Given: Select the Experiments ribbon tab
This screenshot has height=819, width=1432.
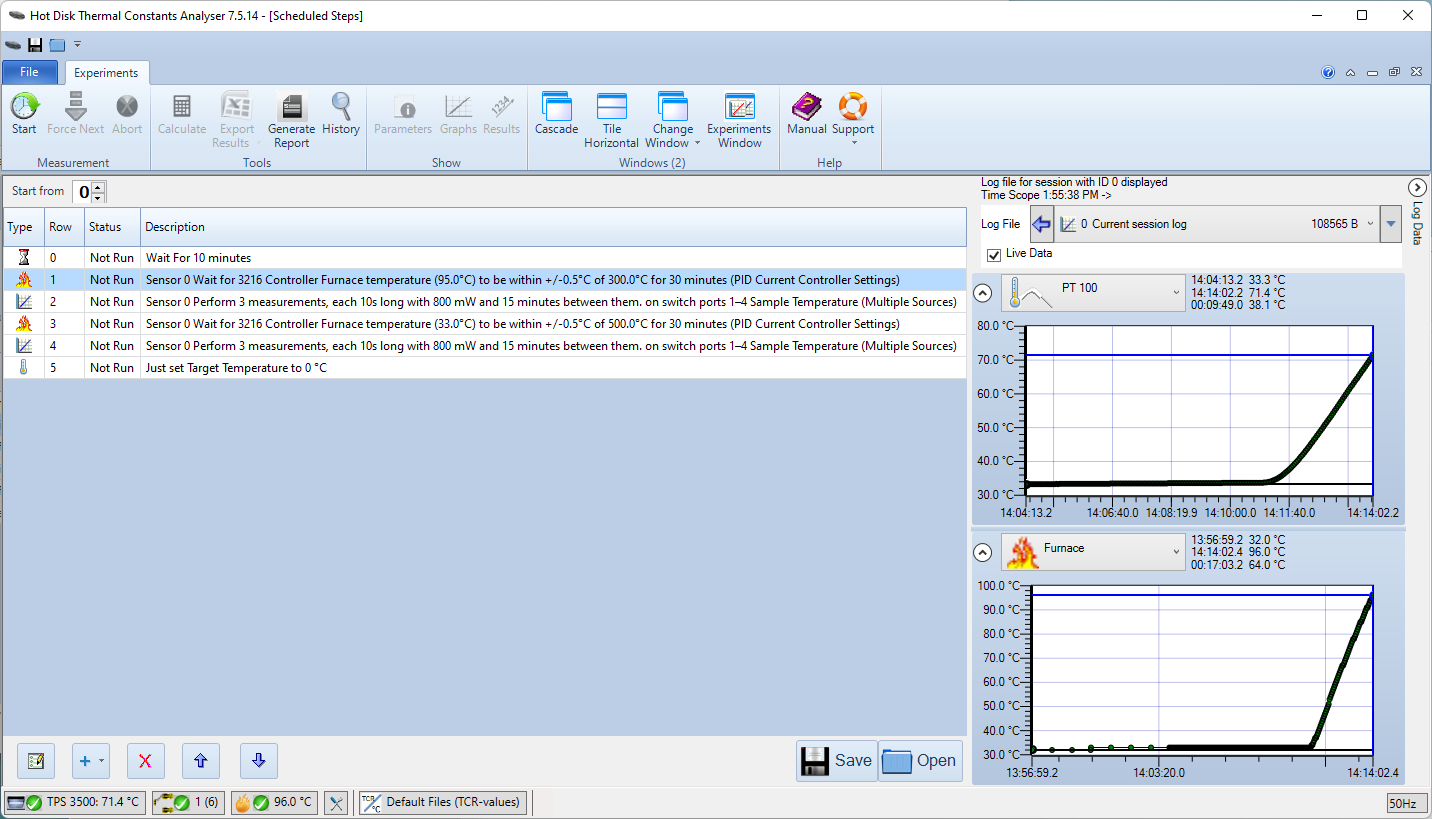Looking at the screenshot, I should 106,73.
